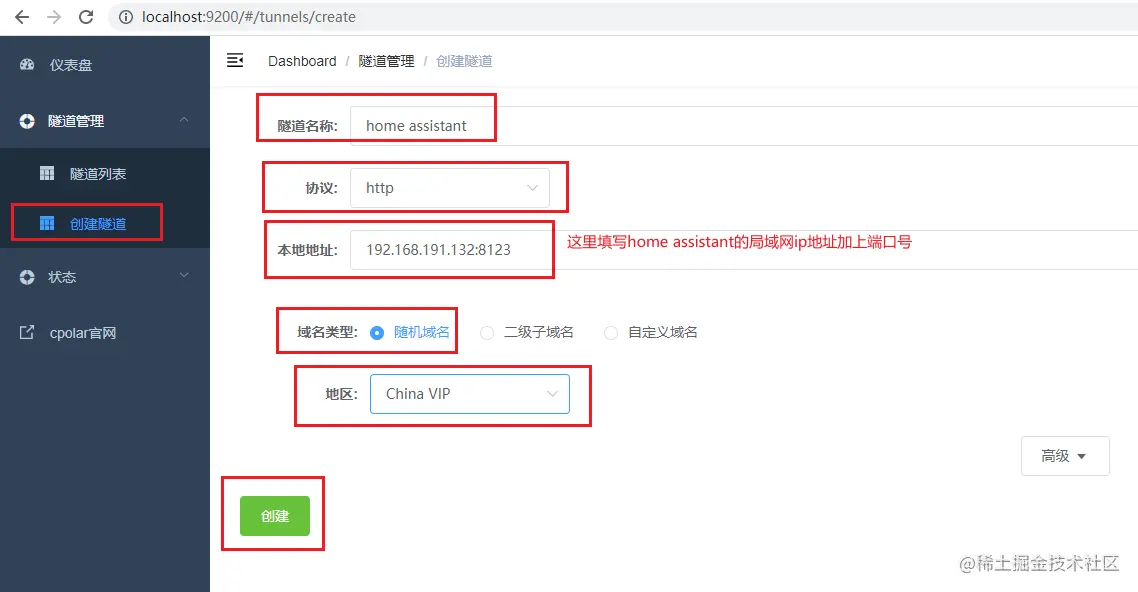Click the 状态 icon in sidebar
1138x592 pixels.
[27, 277]
